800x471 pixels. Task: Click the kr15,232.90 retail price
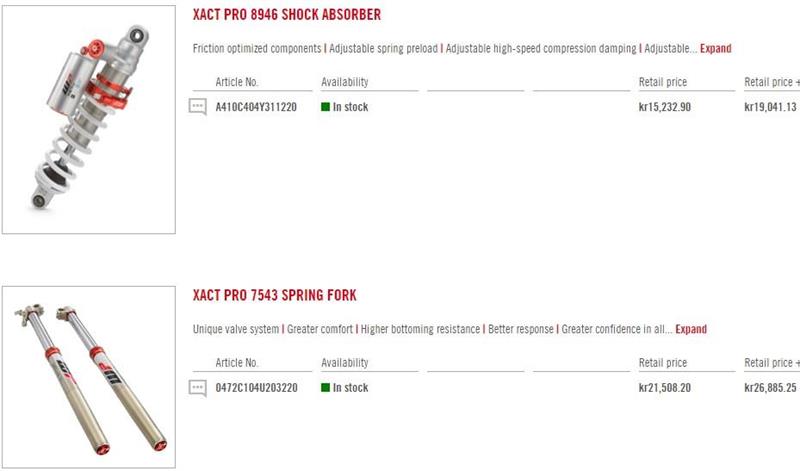click(x=664, y=107)
